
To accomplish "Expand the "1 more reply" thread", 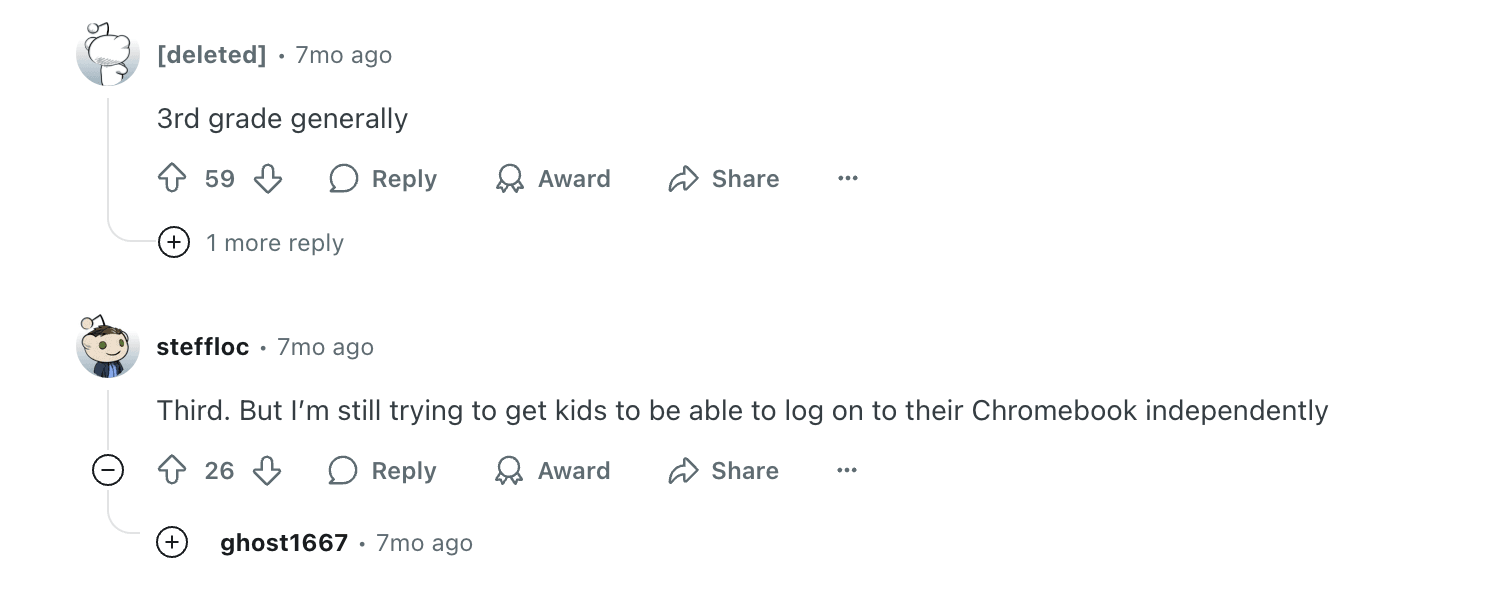I will pyautogui.click(x=174, y=243).
